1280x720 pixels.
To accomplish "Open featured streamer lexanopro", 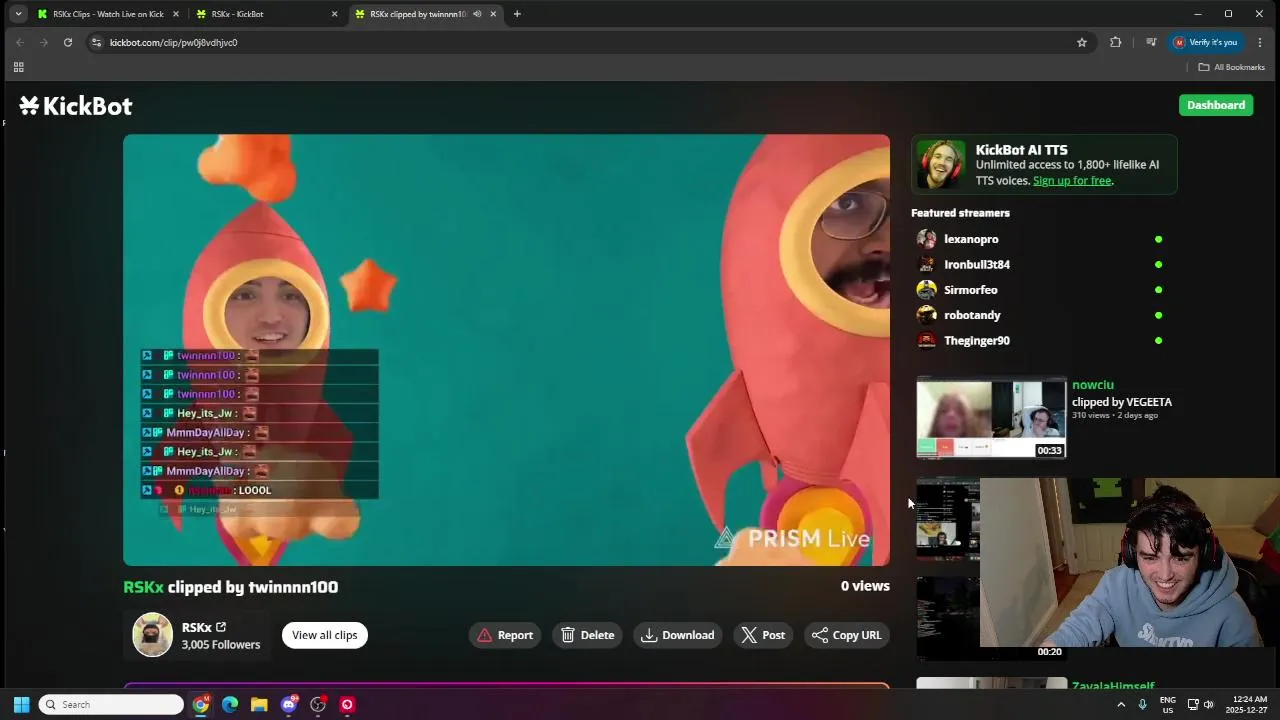I will 971,239.
